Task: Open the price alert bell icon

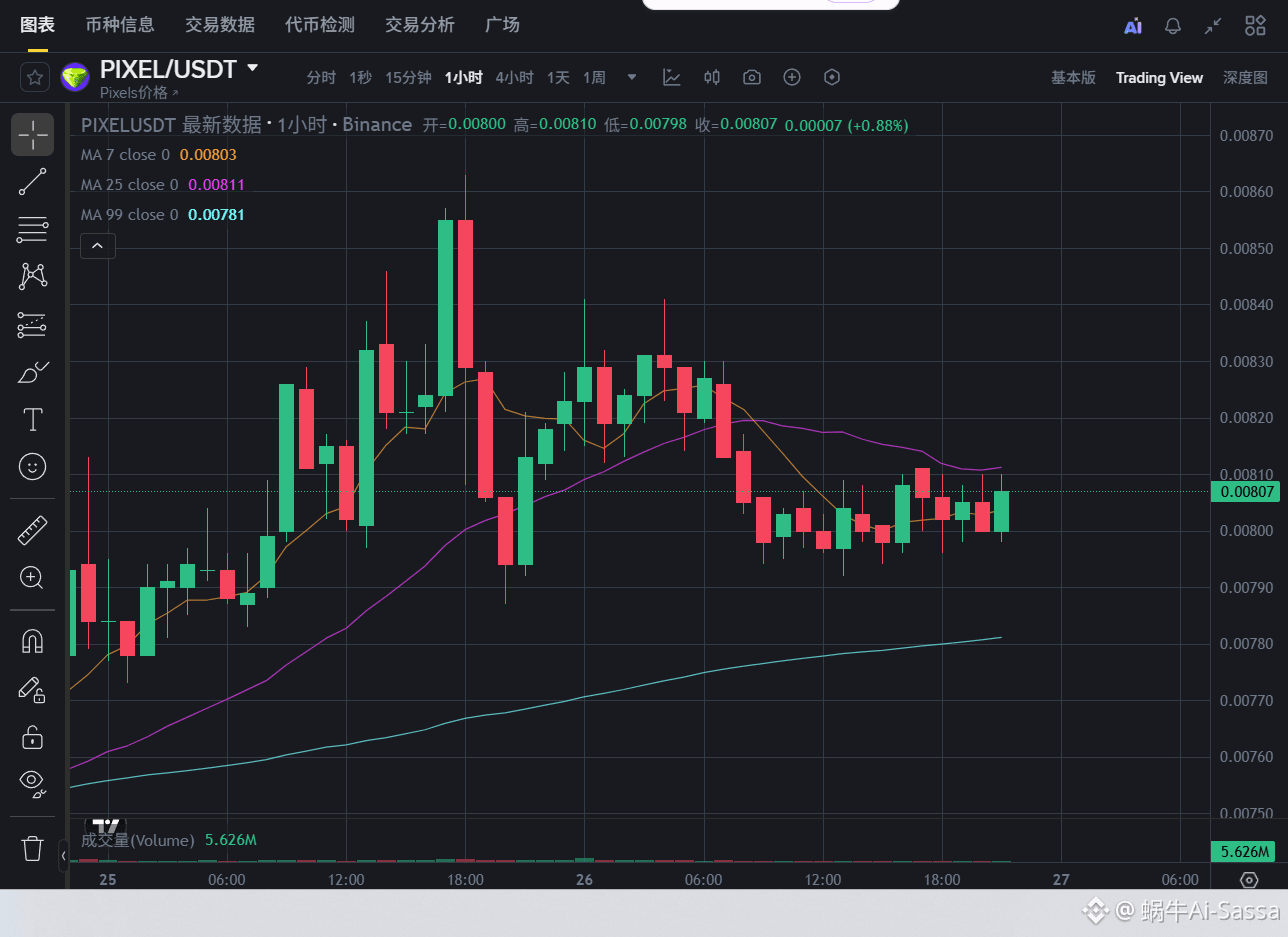Action: click(x=1173, y=26)
